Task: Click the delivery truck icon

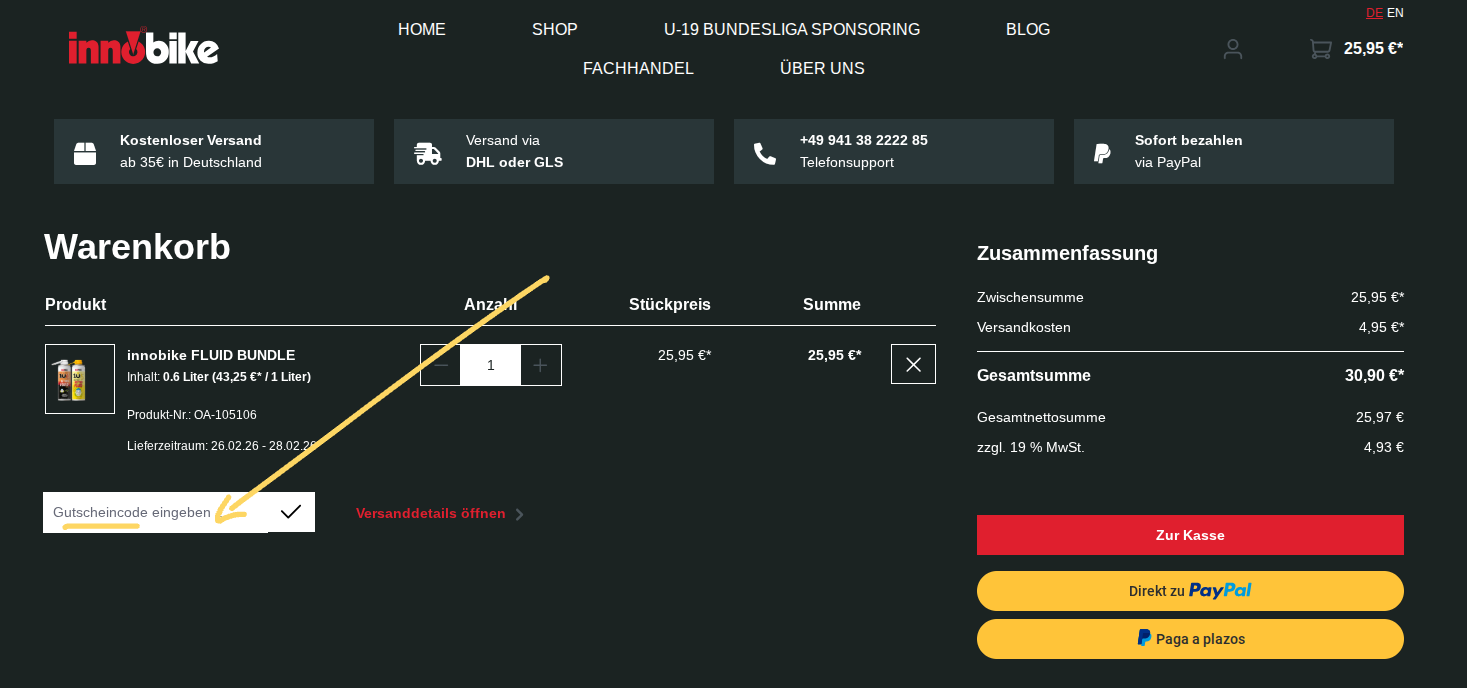Action: tap(427, 153)
